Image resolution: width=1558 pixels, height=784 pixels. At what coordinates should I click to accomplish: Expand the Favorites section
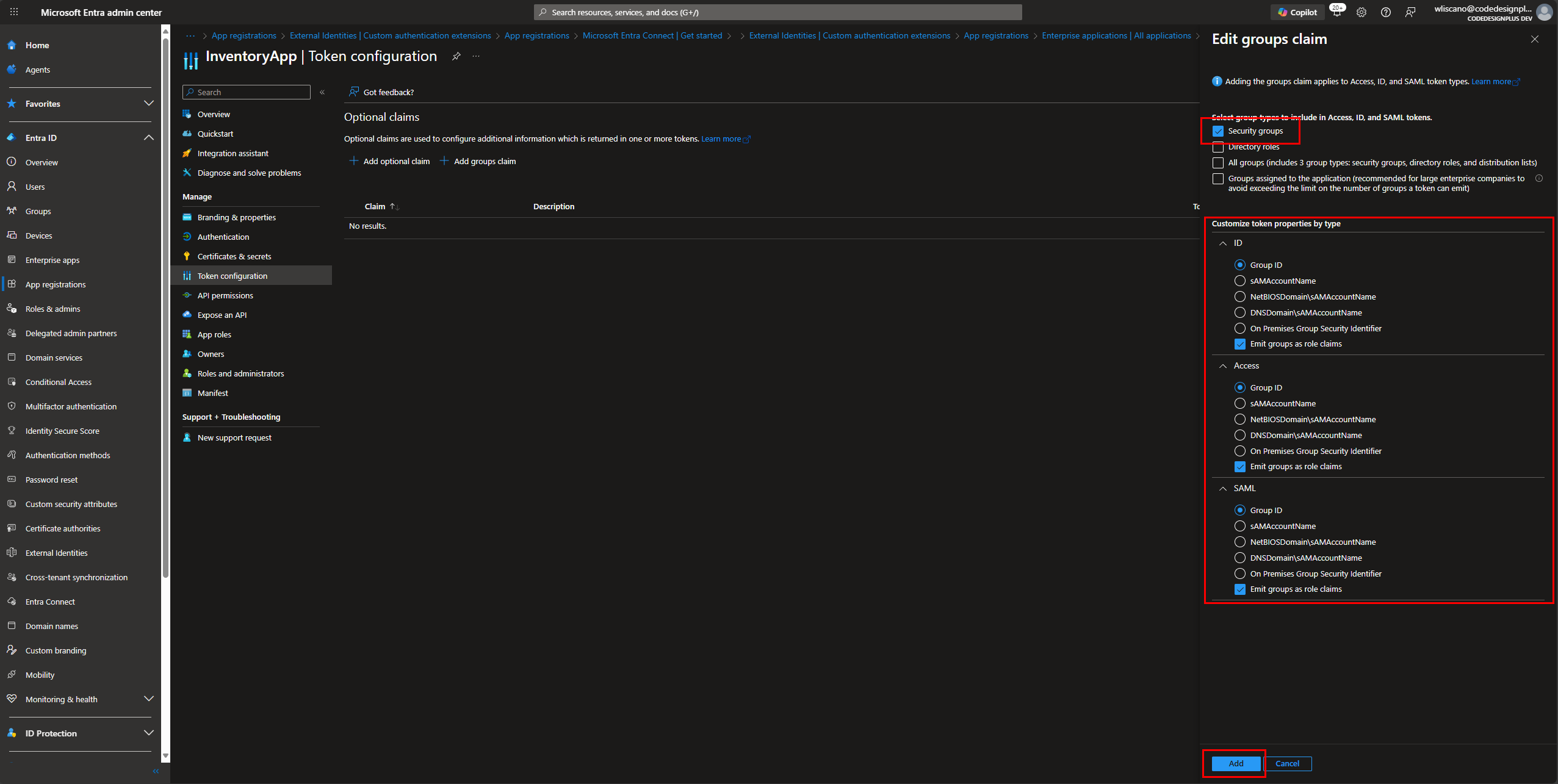click(x=148, y=104)
